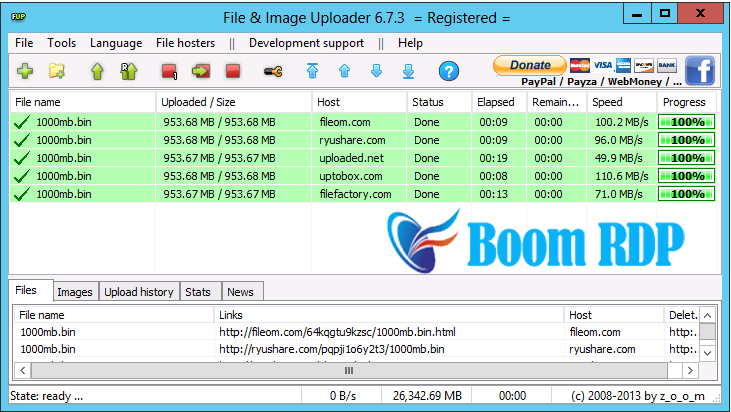
Task: Open accounts with the key icon
Action: tap(273, 71)
